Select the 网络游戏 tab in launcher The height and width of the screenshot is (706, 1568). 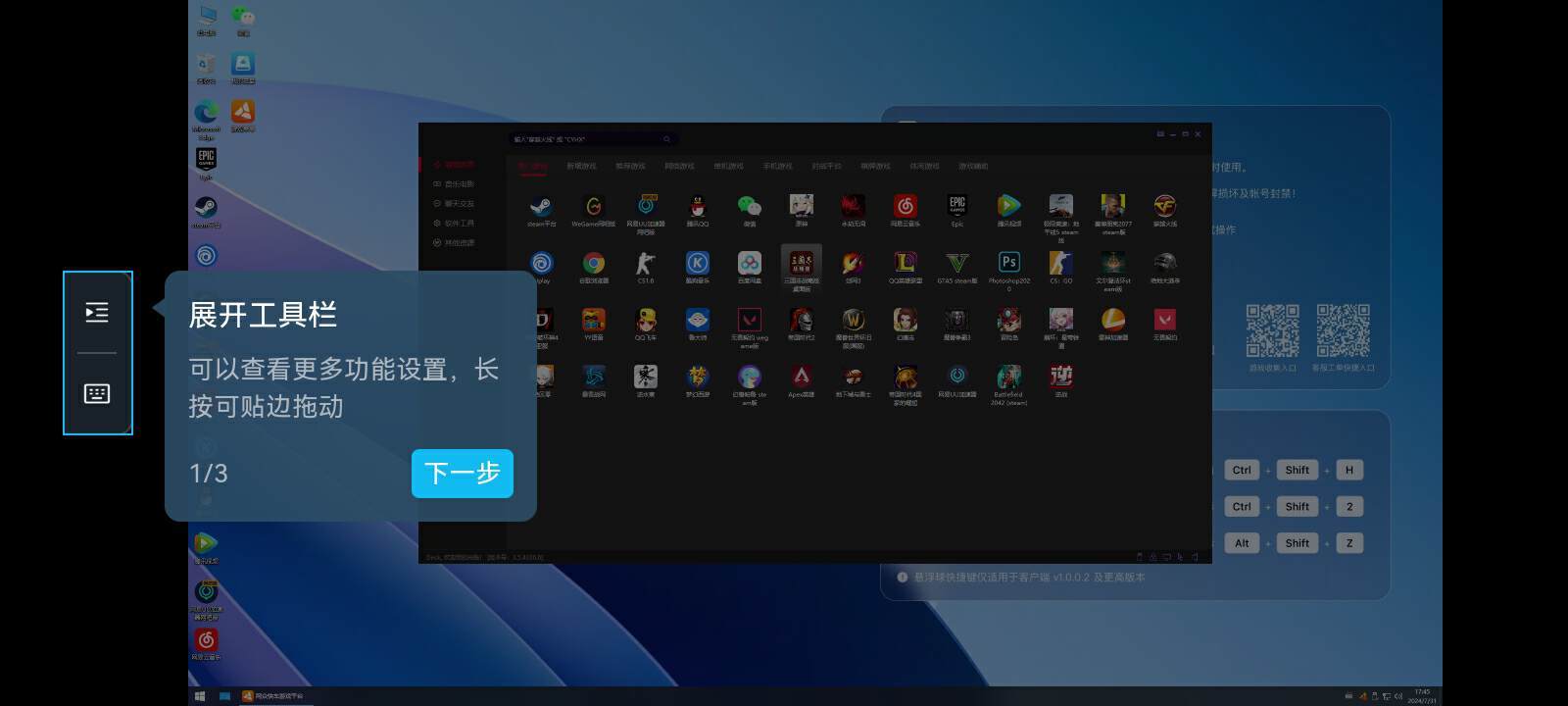tap(679, 167)
